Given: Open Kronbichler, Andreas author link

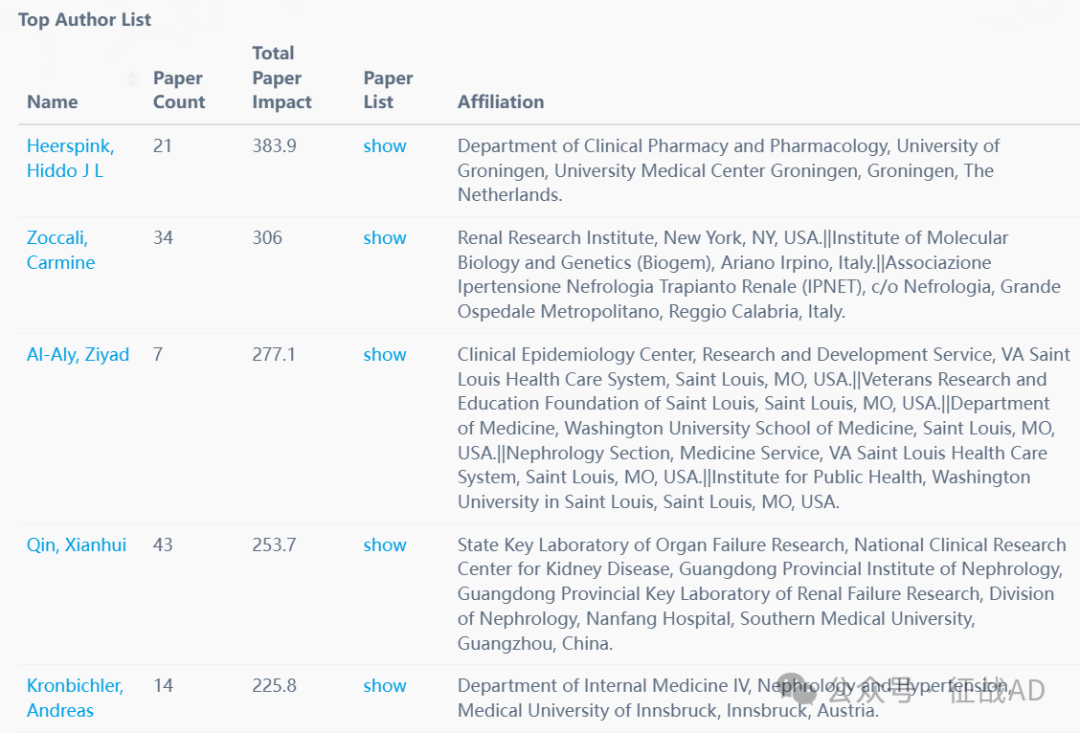Looking at the screenshot, I should [x=75, y=698].
